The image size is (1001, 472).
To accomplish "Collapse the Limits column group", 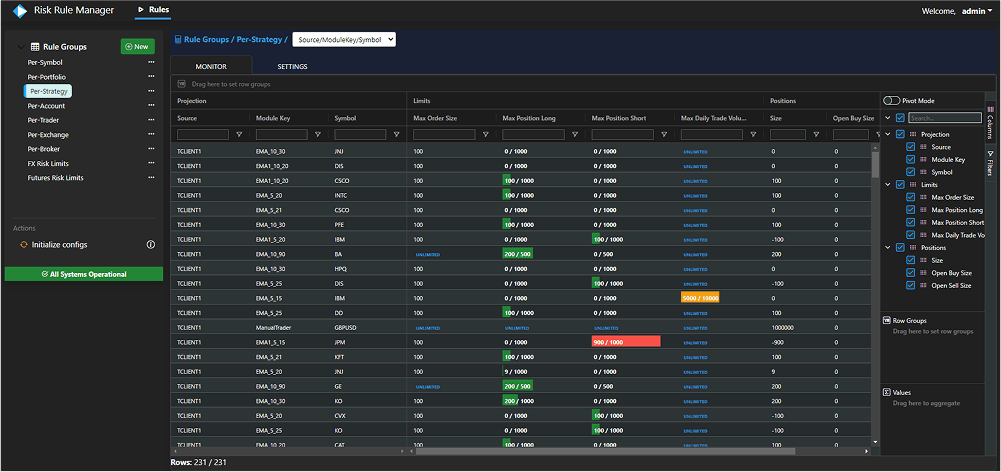I will [887, 184].
